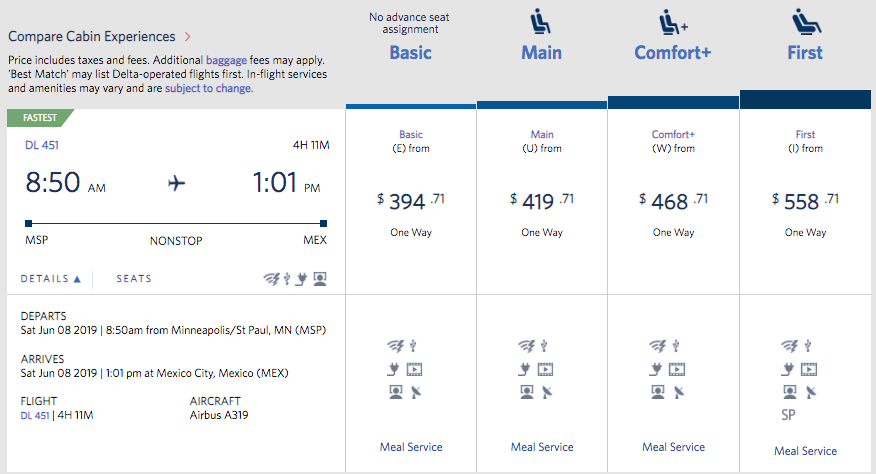Click Meal Service link under First
Image resolution: width=876 pixels, height=474 pixels.
click(805, 451)
